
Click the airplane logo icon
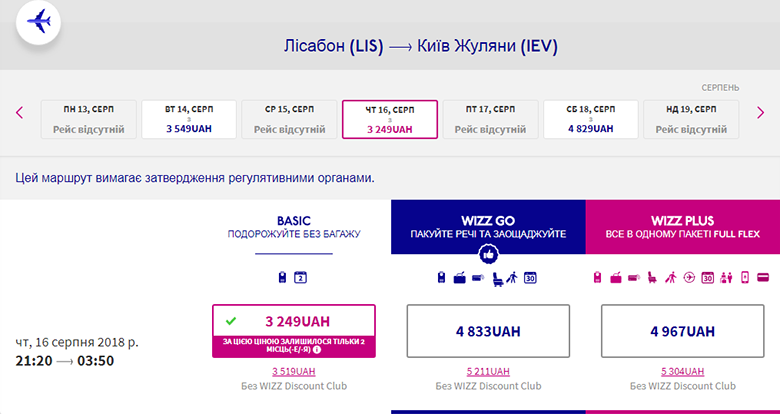pyautogui.click(x=38, y=22)
